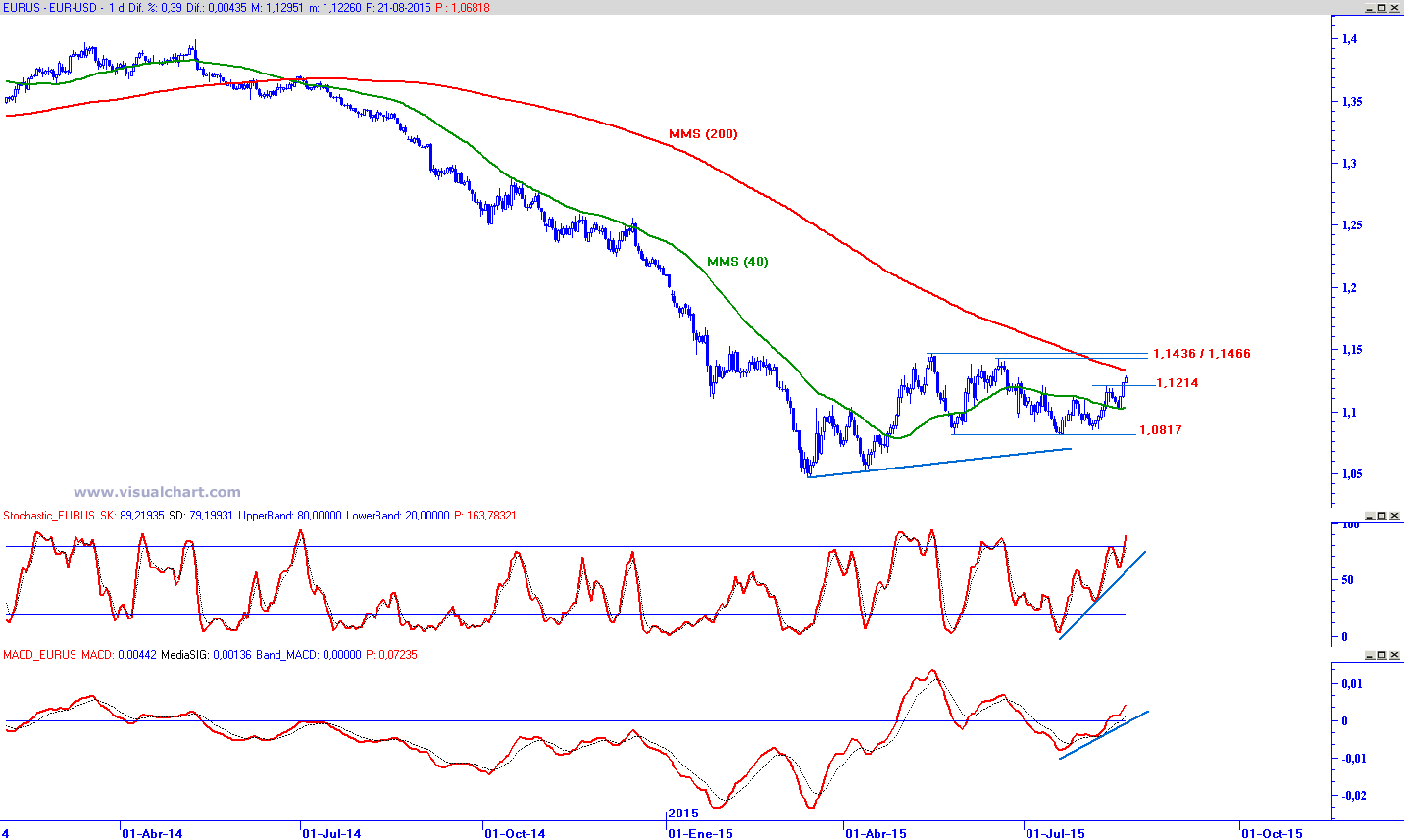
Task: Minimize the EURUS price chart pane
Action: [1368, 8]
